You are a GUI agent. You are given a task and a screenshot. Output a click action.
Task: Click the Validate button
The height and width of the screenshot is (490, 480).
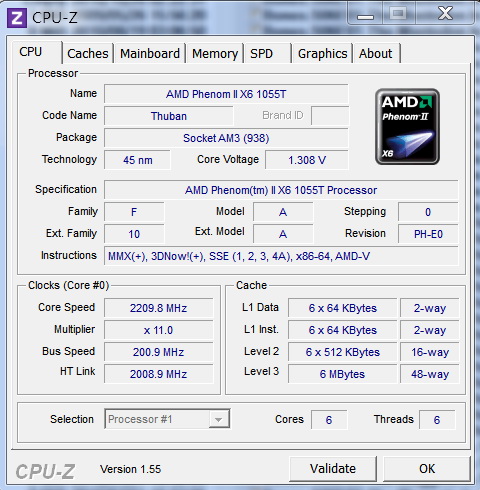click(333, 469)
